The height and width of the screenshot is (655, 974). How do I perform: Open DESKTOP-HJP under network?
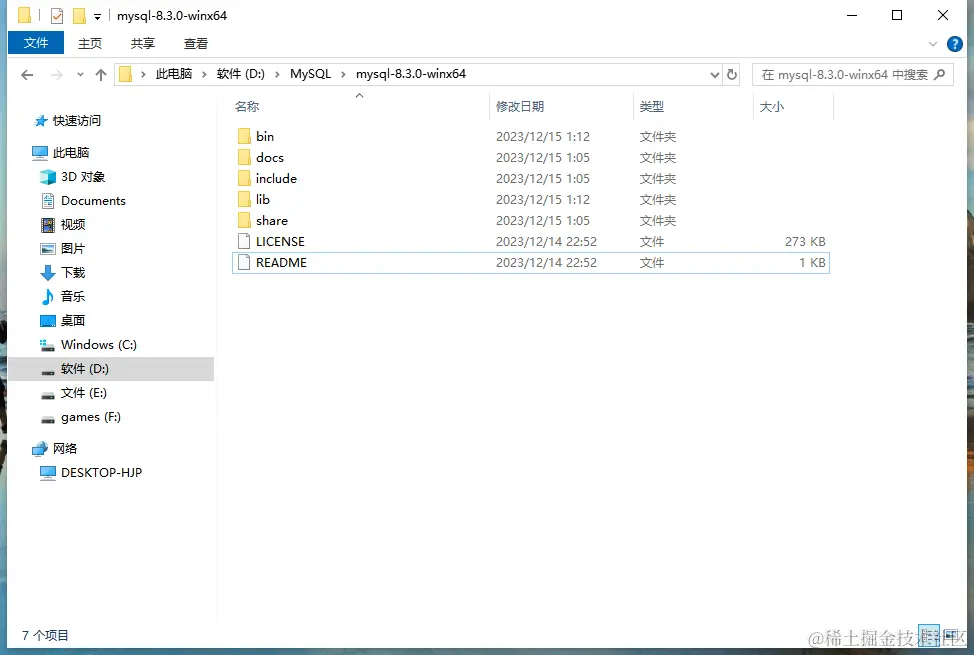(x=101, y=473)
